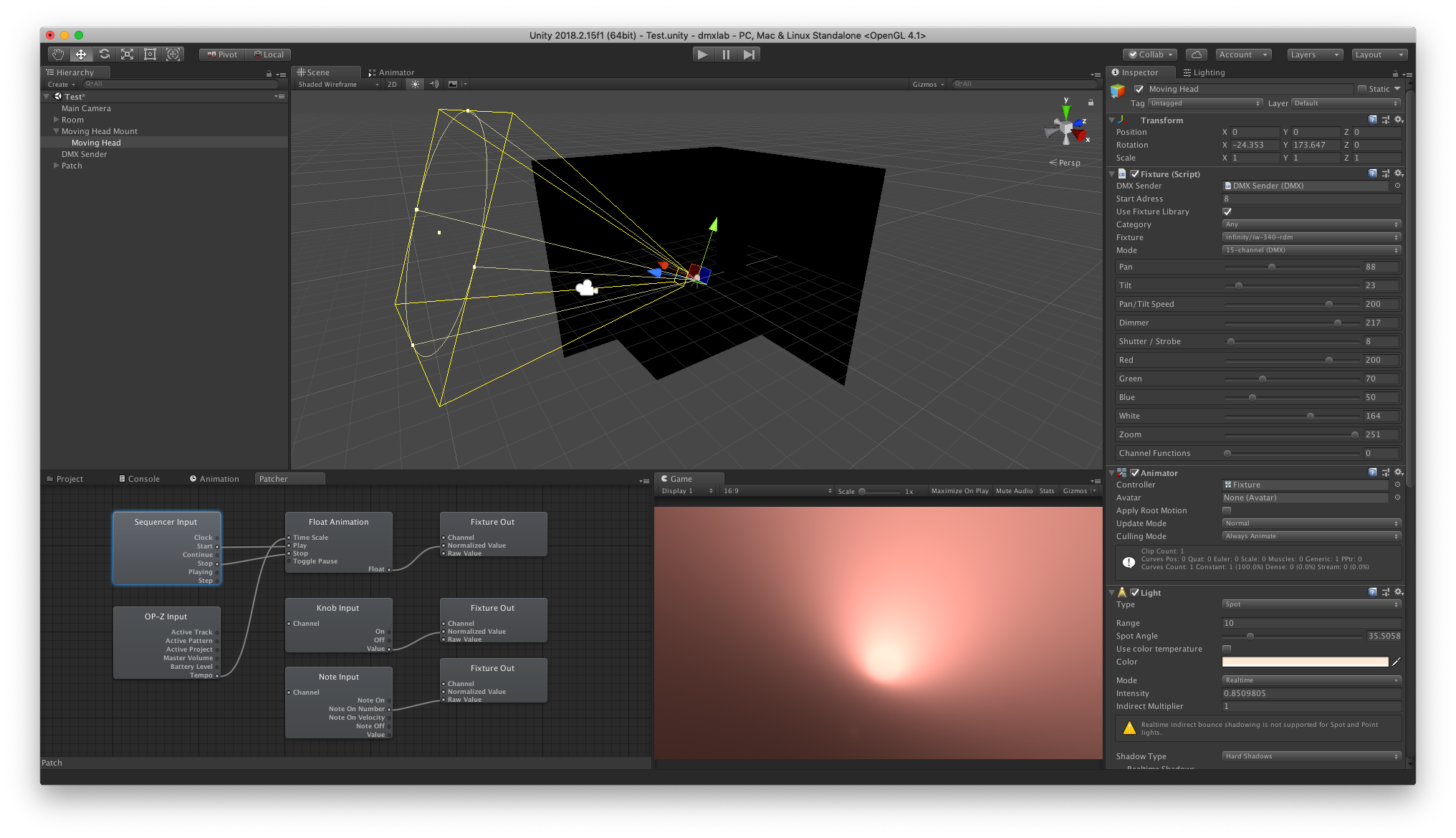Switch to the Console tab
Viewport: 1456px width, 838px height.
(x=140, y=479)
